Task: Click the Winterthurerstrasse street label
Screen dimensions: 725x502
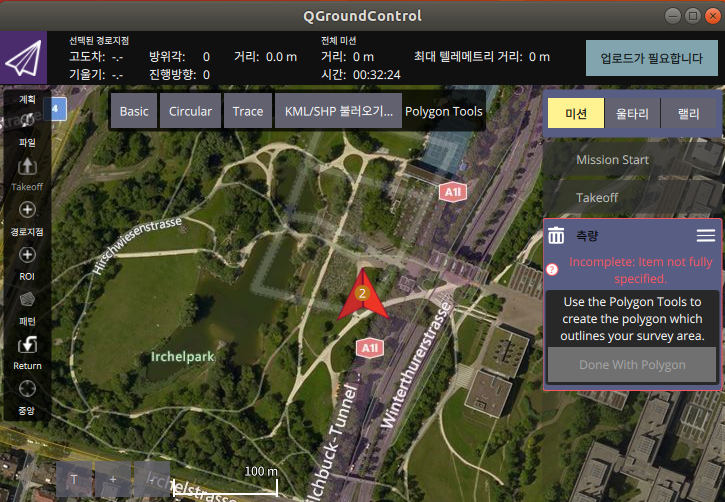Action: coord(415,365)
